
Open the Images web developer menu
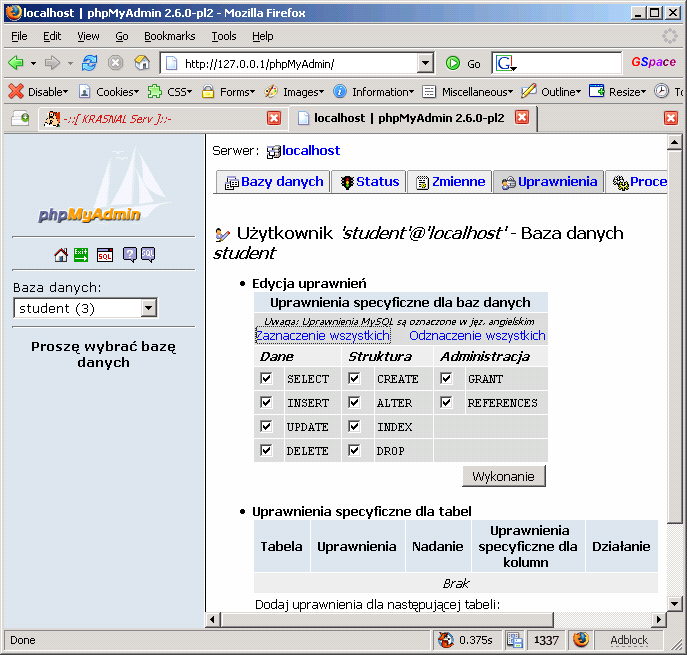tap(294, 92)
